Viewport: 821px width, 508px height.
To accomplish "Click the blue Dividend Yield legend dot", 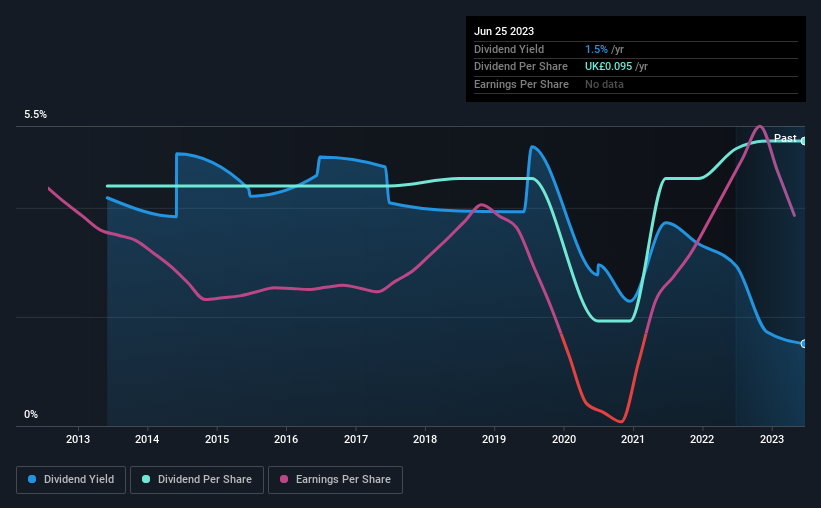I will click(x=32, y=479).
